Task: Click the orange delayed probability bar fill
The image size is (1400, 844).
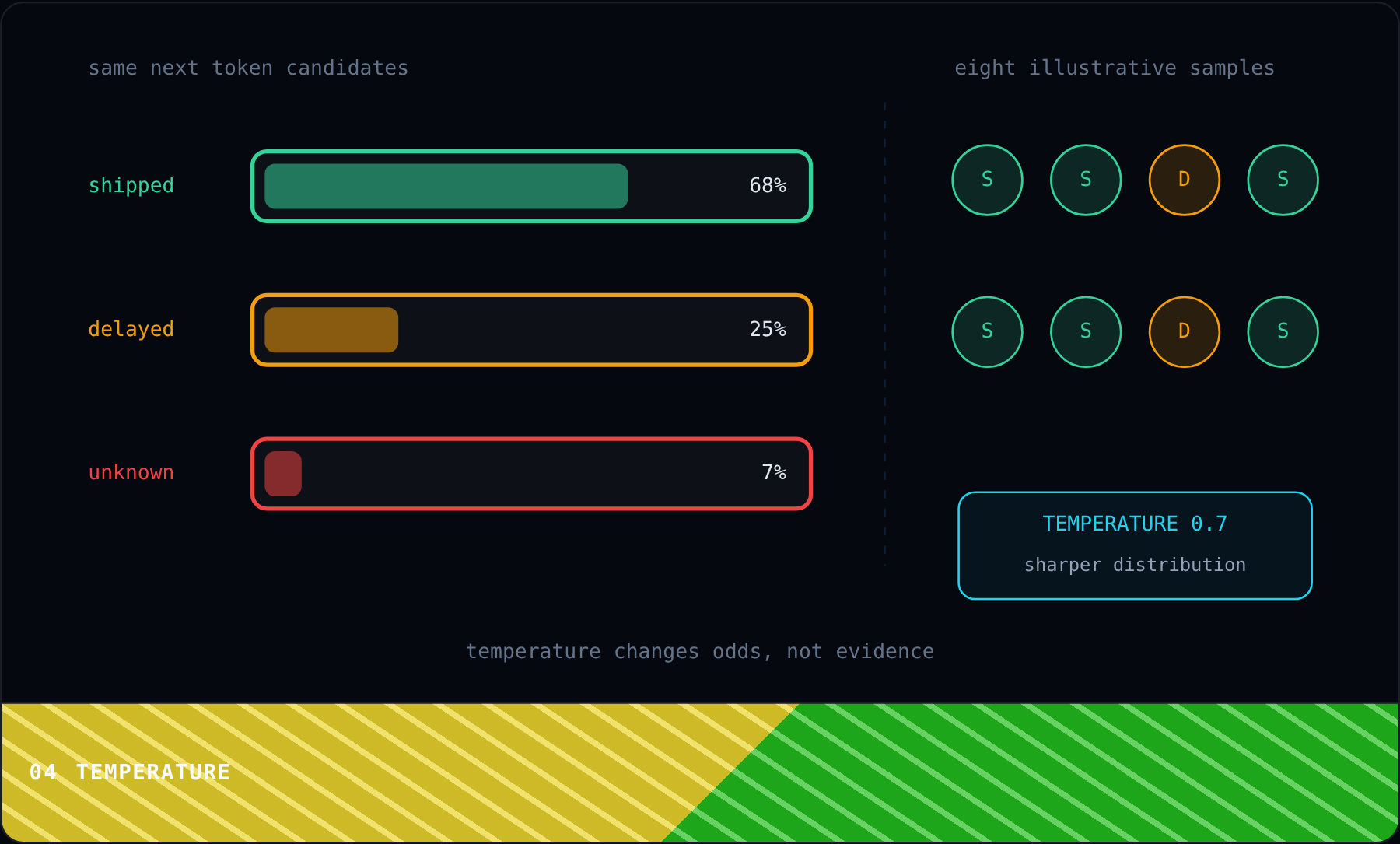Action: pyautogui.click(x=331, y=330)
